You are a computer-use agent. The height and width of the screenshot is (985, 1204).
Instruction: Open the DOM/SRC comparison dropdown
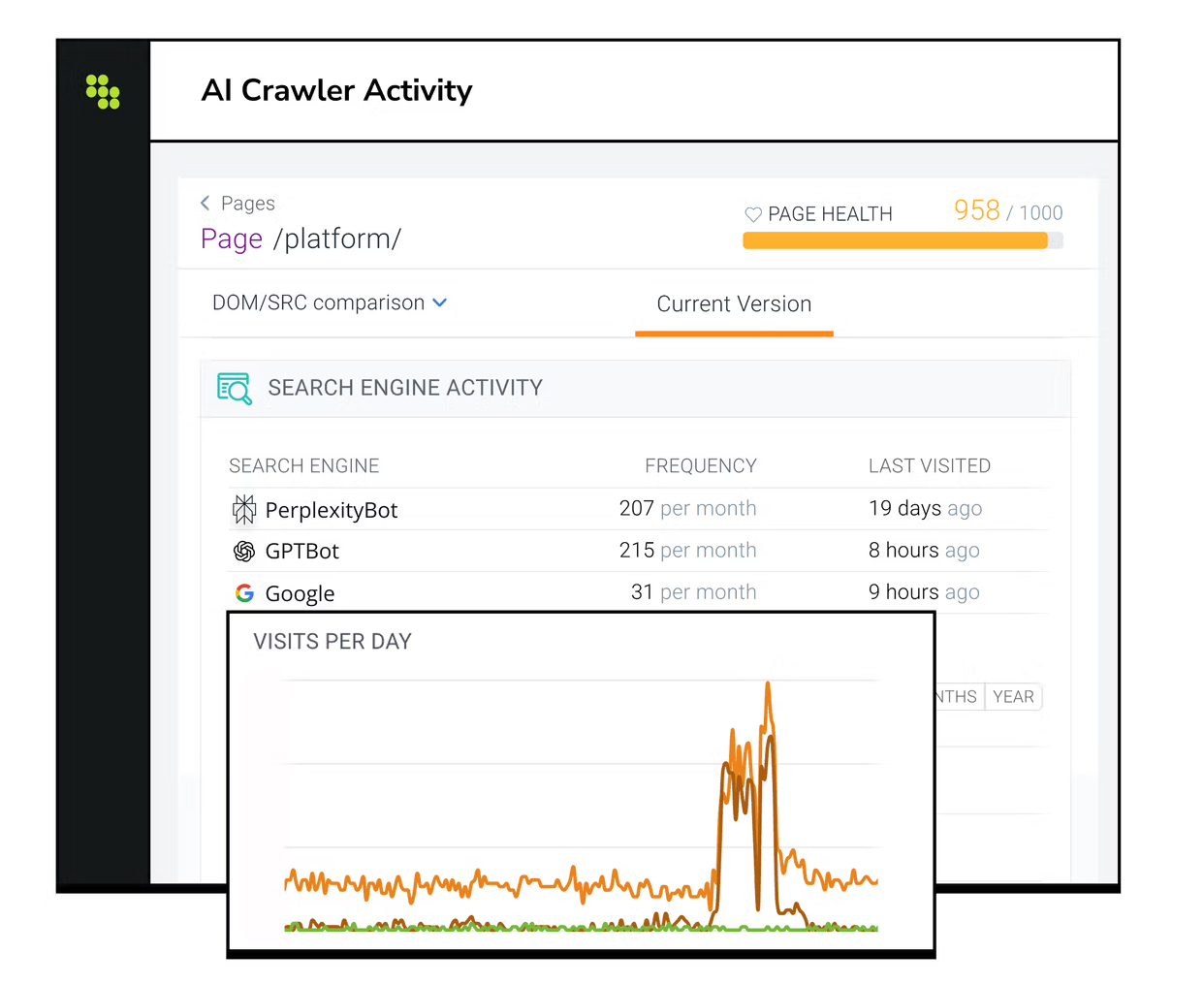330,302
